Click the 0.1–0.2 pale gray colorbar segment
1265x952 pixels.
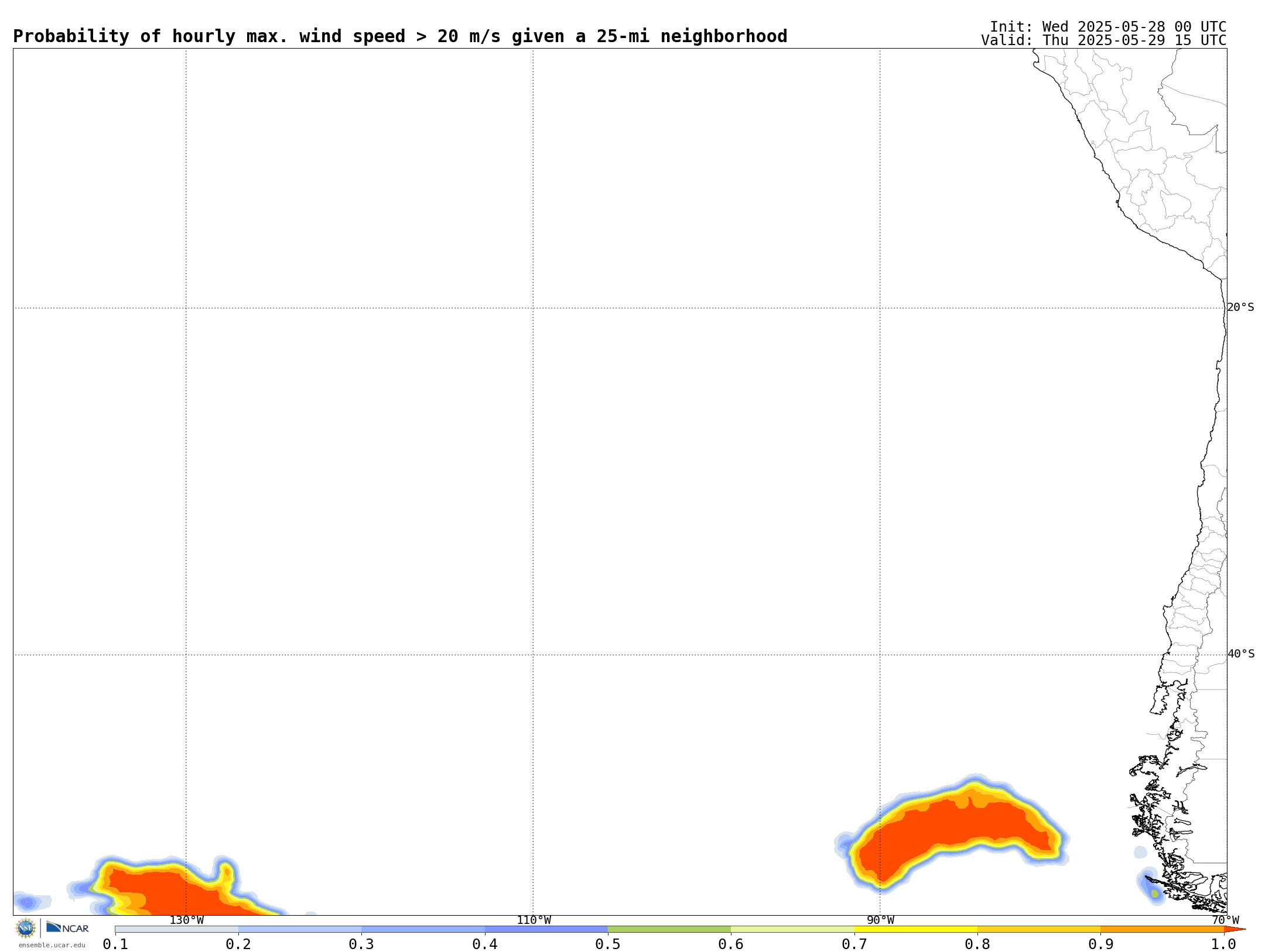pyautogui.click(x=177, y=929)
